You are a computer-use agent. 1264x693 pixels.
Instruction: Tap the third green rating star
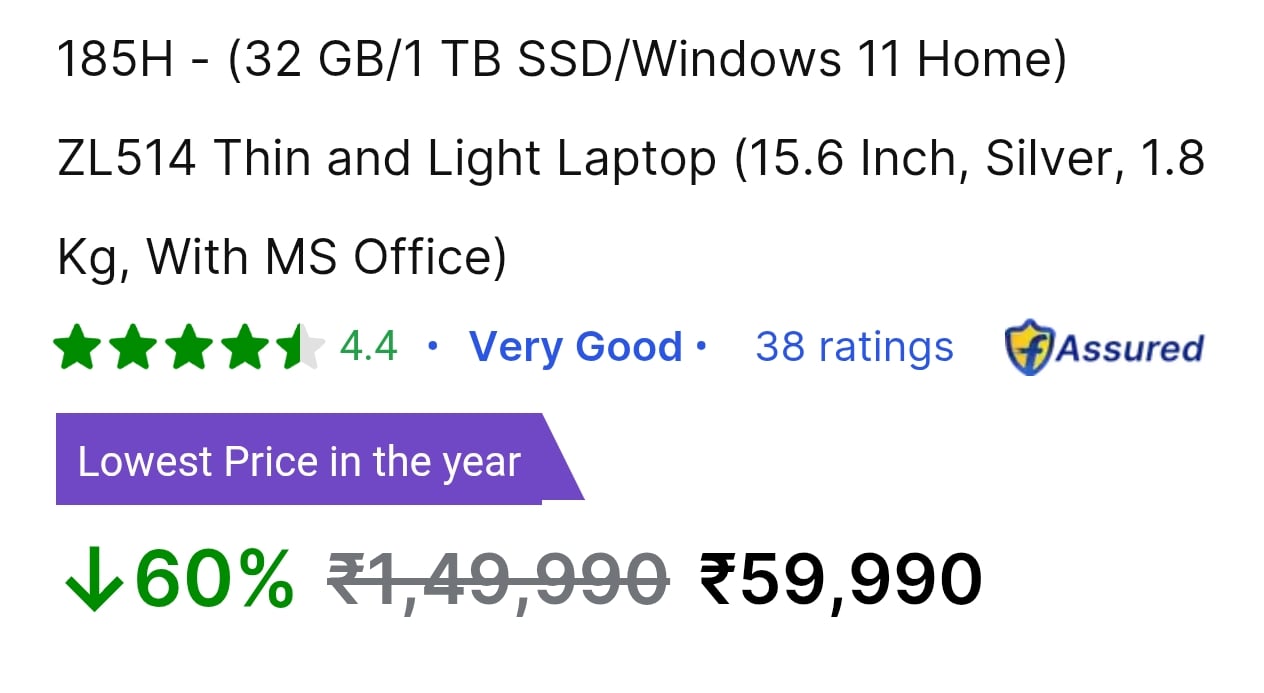point(189,348)
